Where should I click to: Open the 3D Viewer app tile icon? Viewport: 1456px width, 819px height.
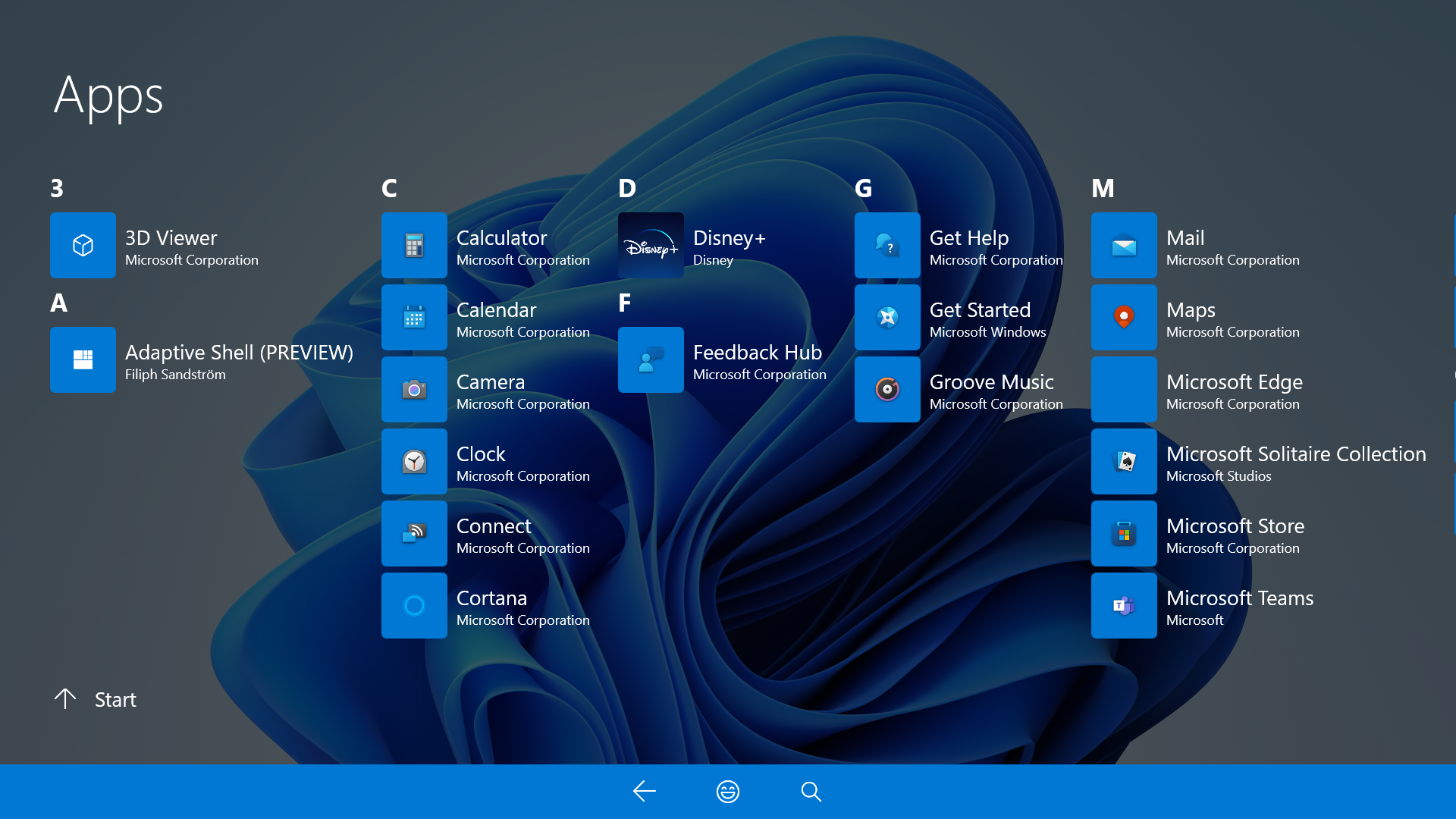tap(83, 245)
